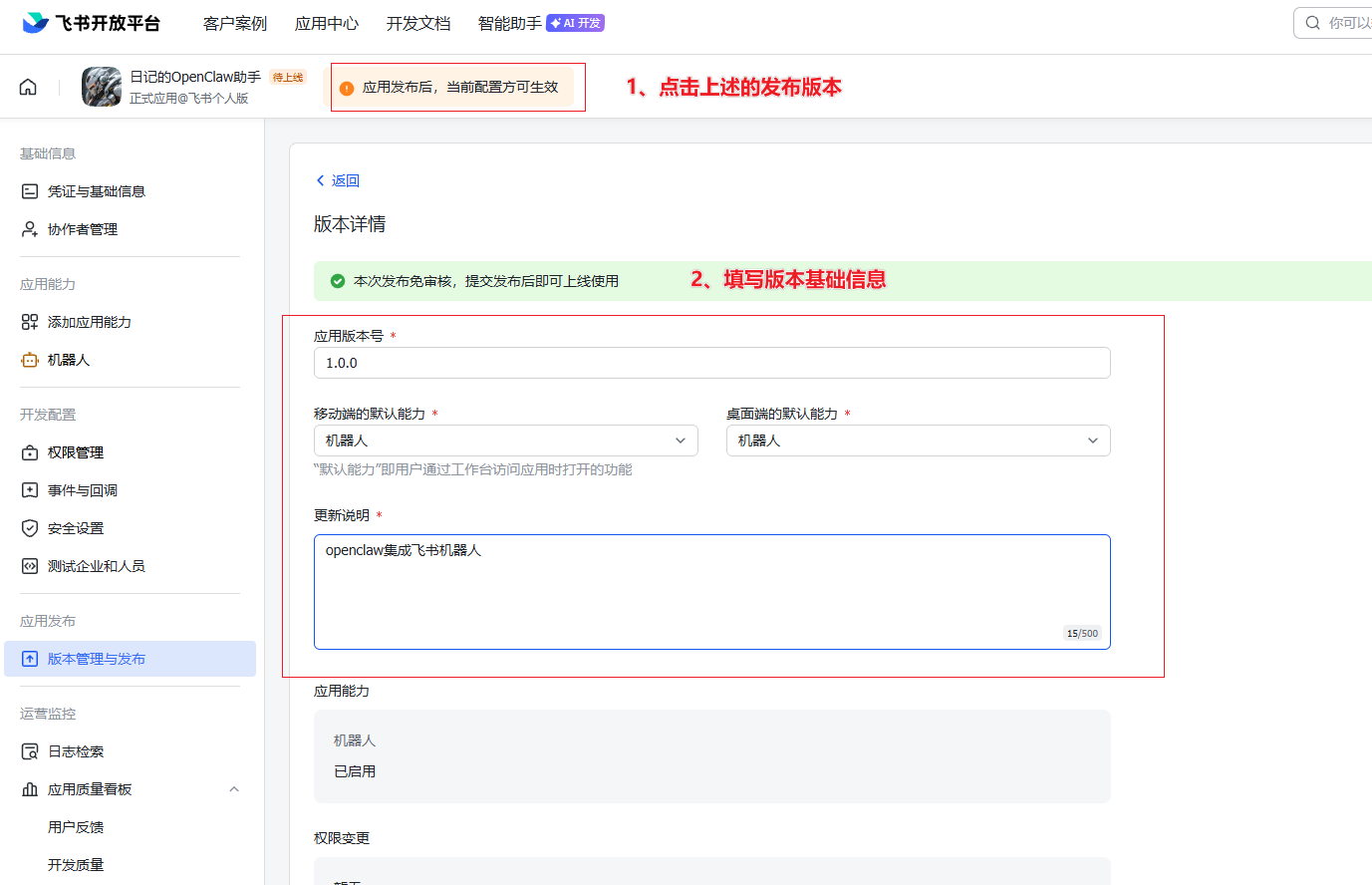This screenshot has height=885, width=1372.
Task: Click the 机器人 robot icon in sidebar
Action: click(x=30, y=360)
